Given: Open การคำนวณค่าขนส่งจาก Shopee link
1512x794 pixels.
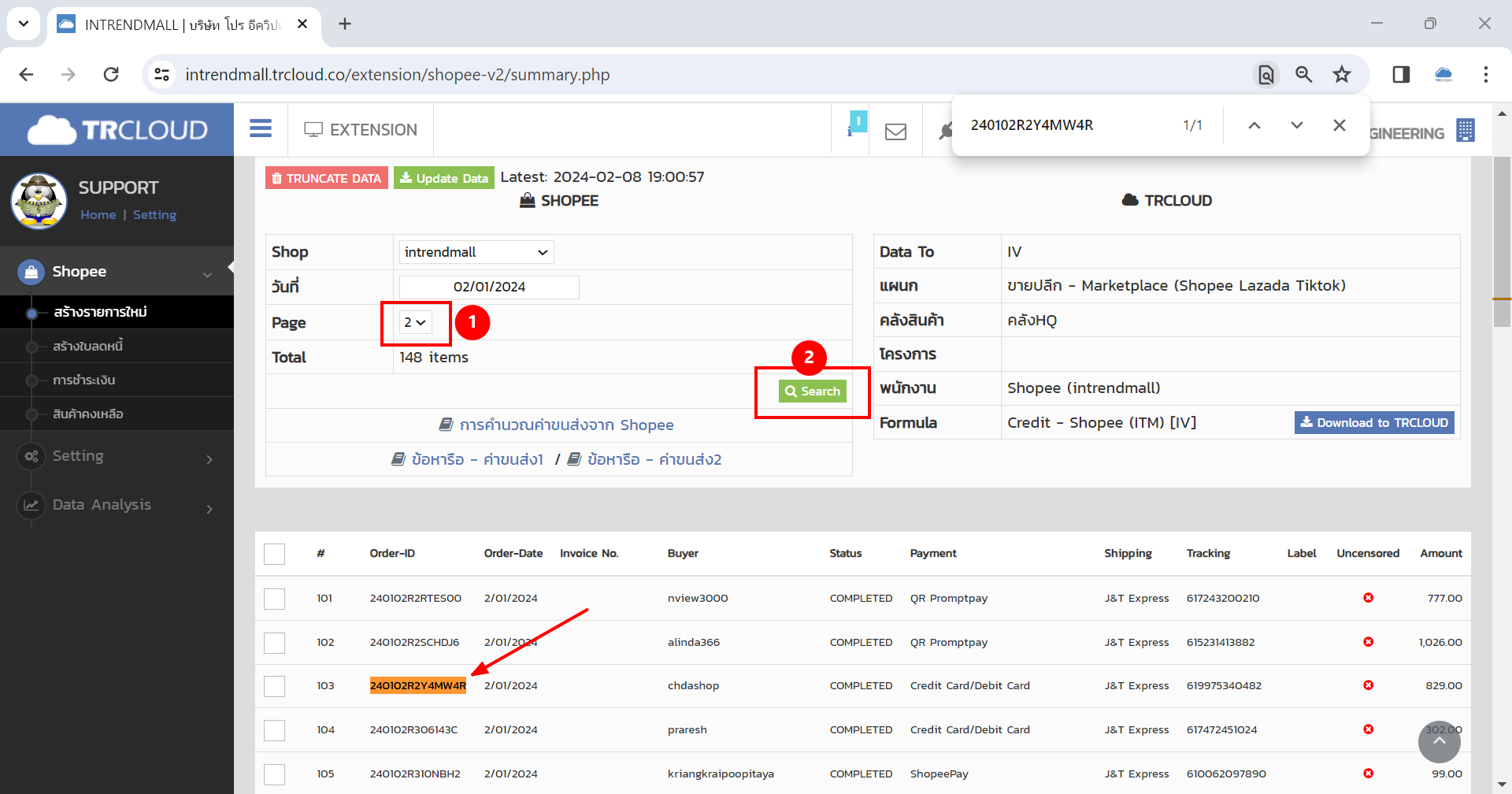Looking at the screenshot, I should 557,425.
